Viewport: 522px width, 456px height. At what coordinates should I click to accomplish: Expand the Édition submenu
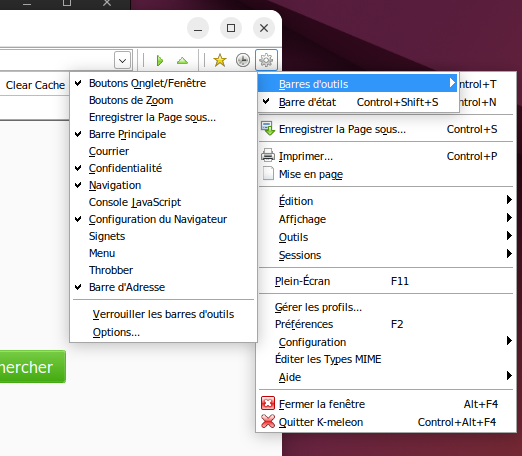point(386,201)
